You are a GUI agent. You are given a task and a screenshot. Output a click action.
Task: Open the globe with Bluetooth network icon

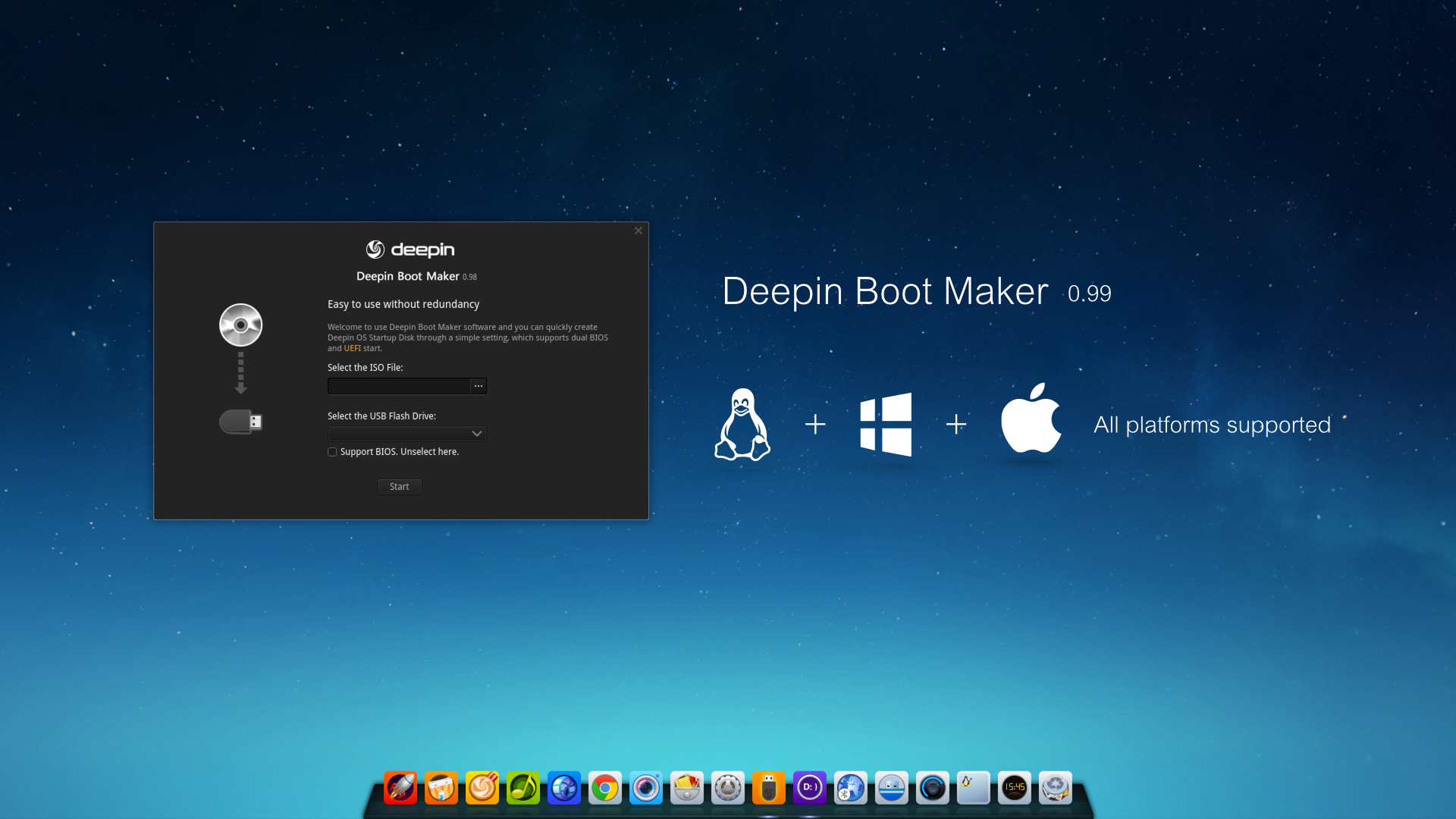pyautogui.click(x=850, y=788)
